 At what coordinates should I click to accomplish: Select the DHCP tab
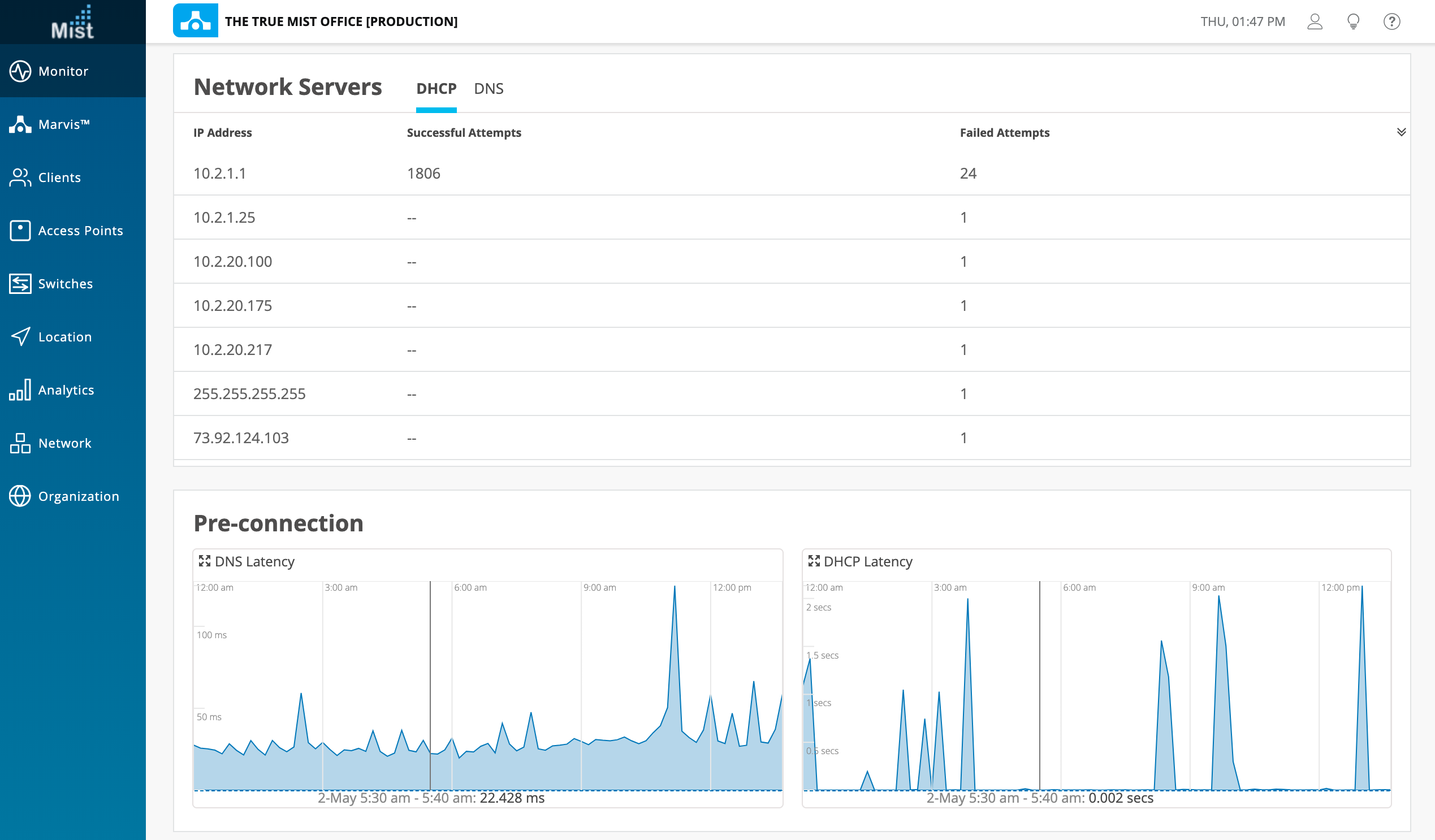(435, 89)
